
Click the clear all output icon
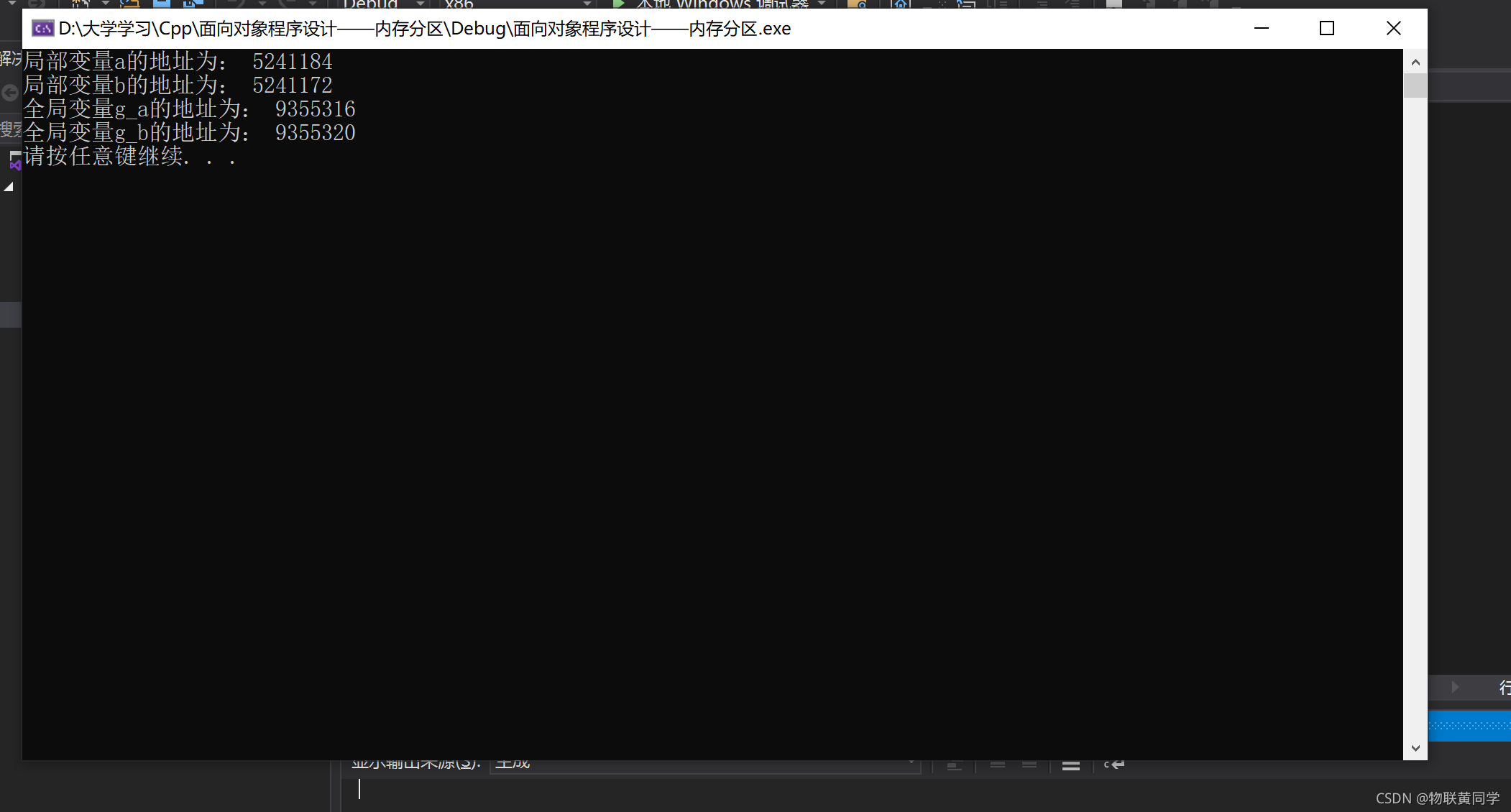point(1071,765)
